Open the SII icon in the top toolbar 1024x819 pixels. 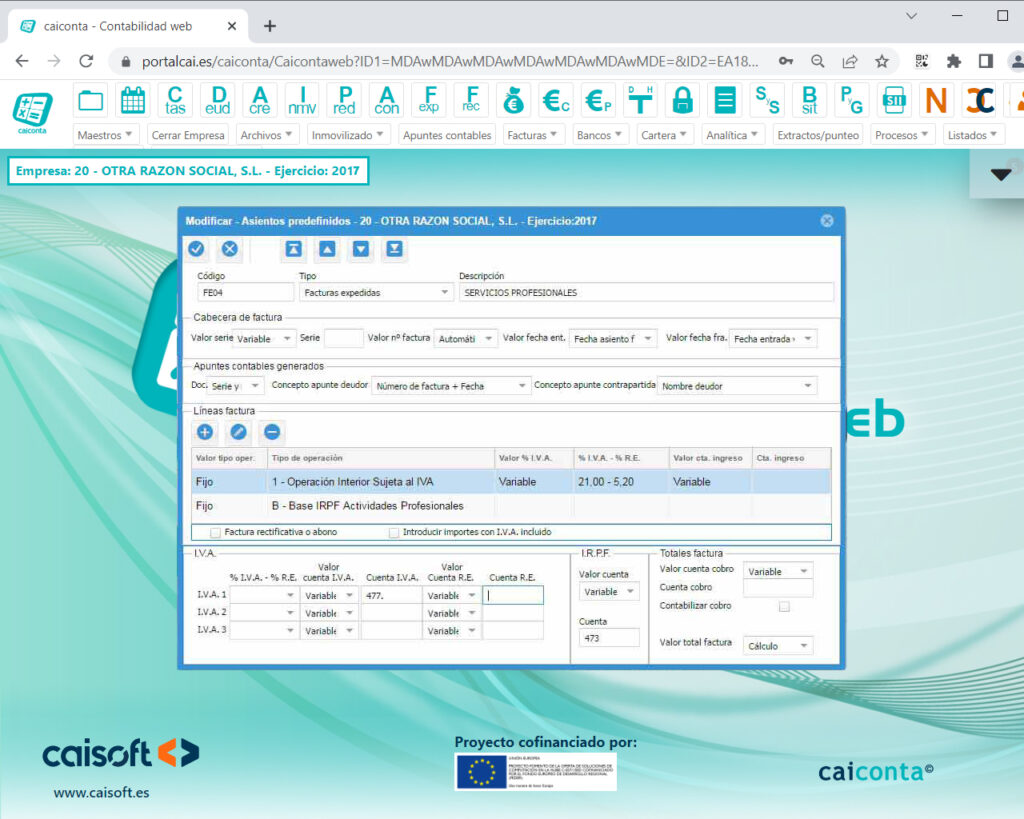click(893, 100)
